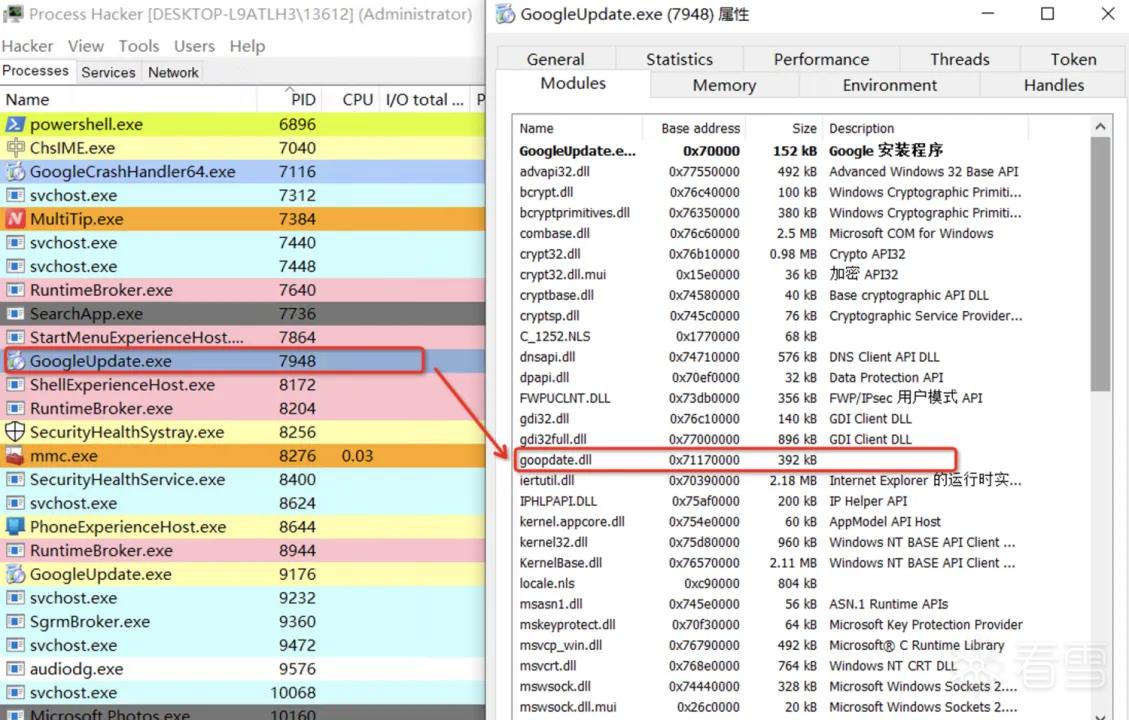Click the MultiTip.exe orange icon

click(x=15, y=219)
